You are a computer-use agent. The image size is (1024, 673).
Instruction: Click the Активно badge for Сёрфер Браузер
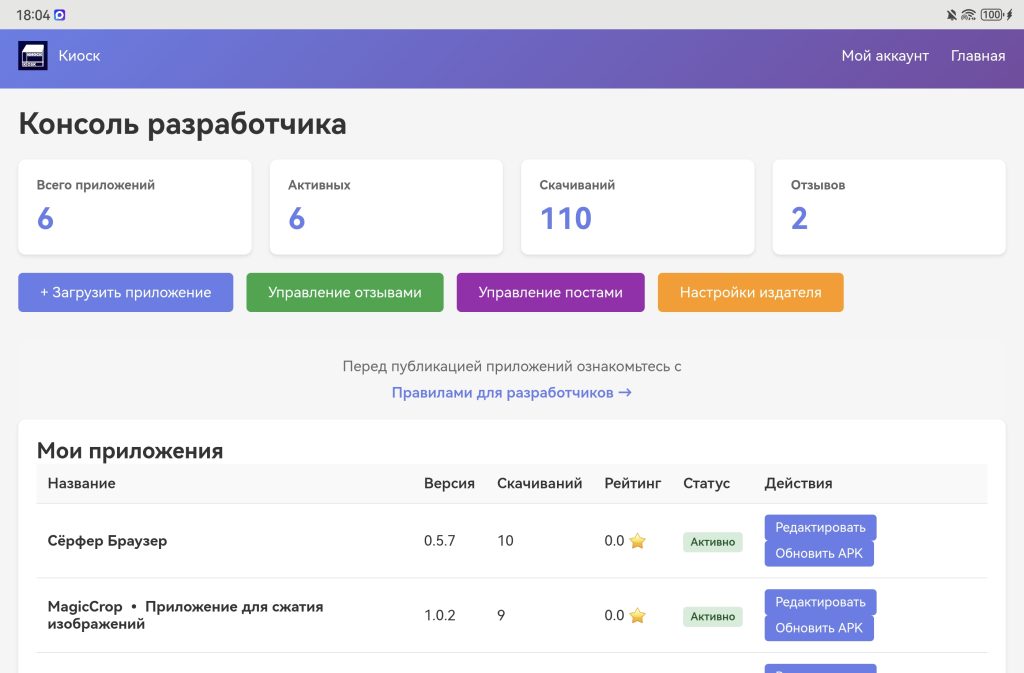tap(712, 542)
